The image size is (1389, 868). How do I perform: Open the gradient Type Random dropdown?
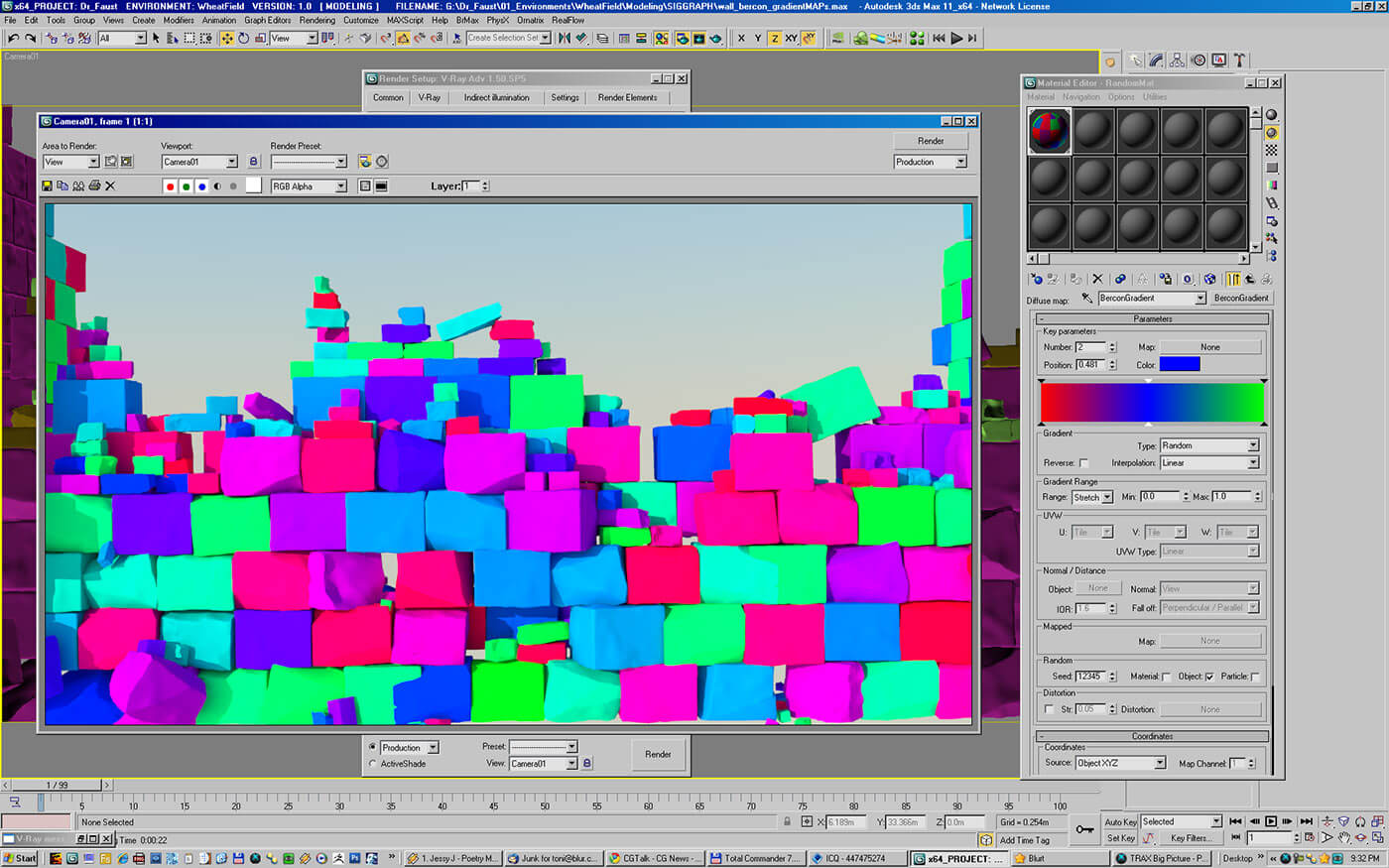click(x=1209, y=445)
